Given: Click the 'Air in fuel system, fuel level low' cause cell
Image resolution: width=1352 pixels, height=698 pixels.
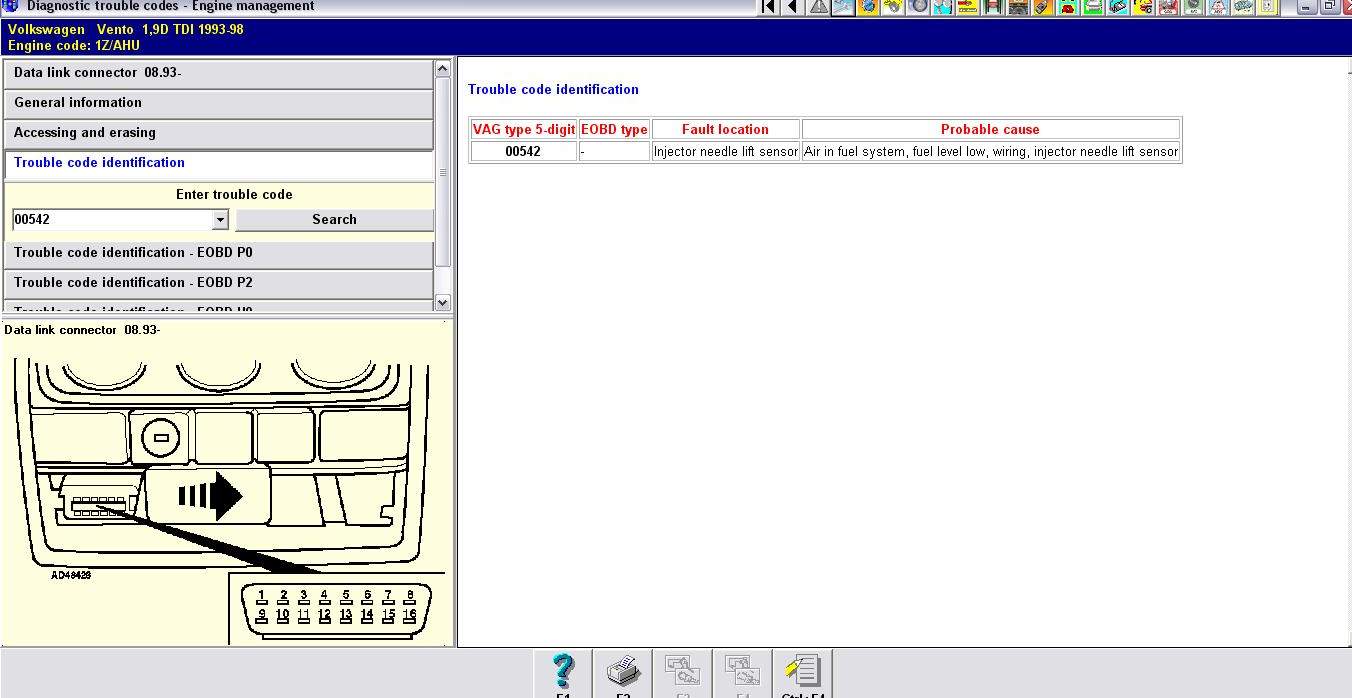Looking at the screenshot, I should 991,152.
